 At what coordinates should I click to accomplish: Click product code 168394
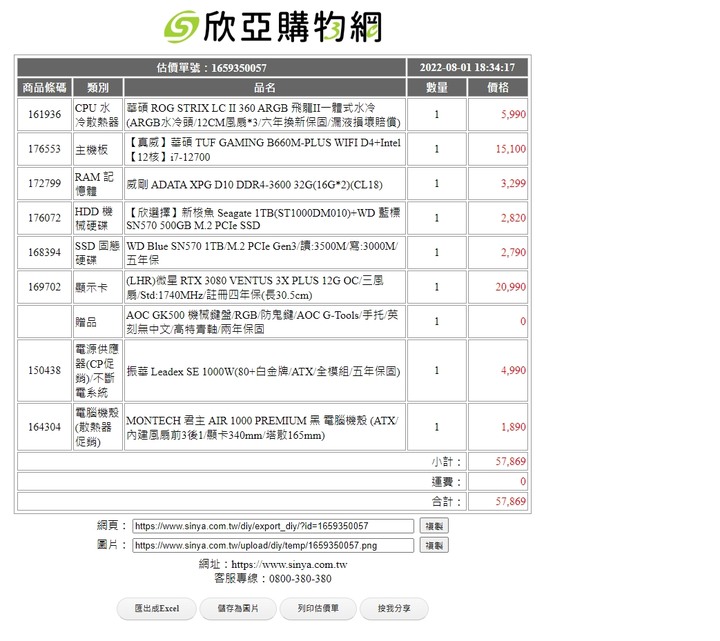[44, 252]
